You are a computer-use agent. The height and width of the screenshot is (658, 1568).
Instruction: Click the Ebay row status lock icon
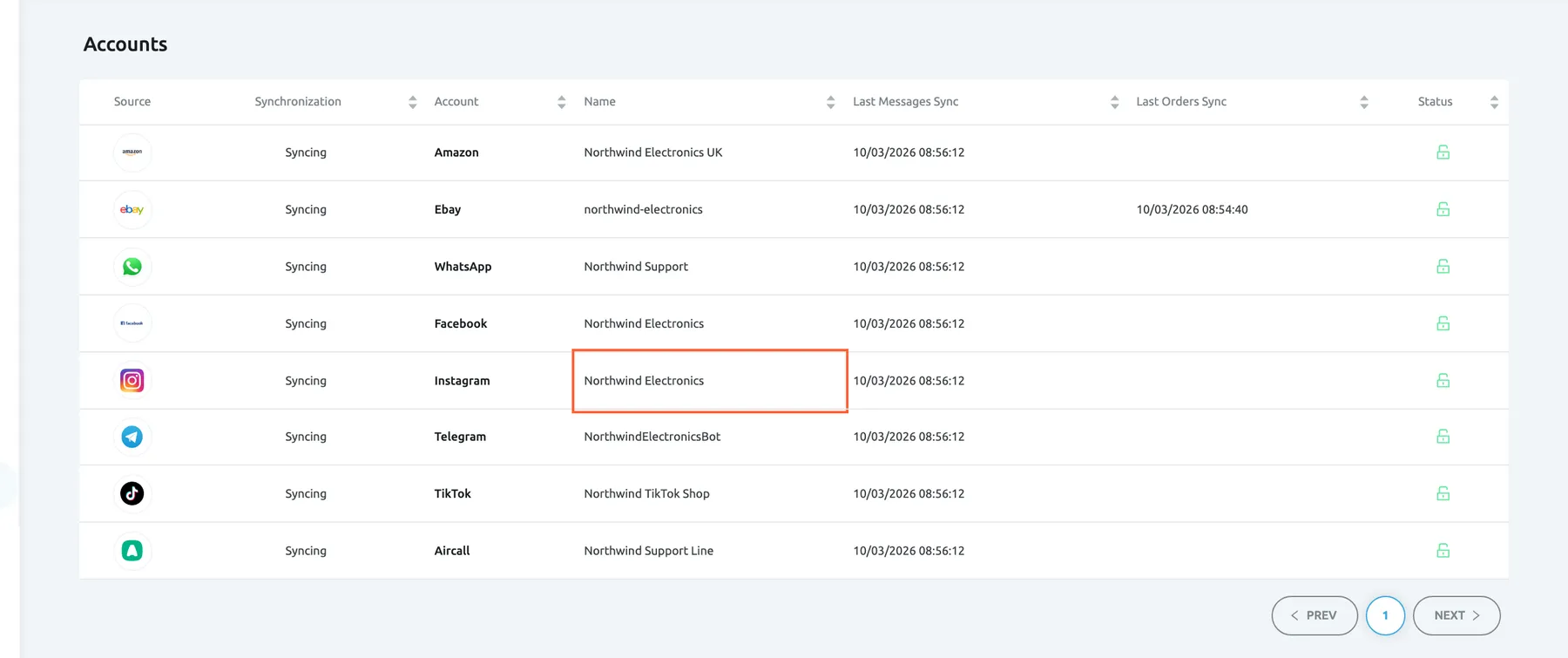(1443, 209)
